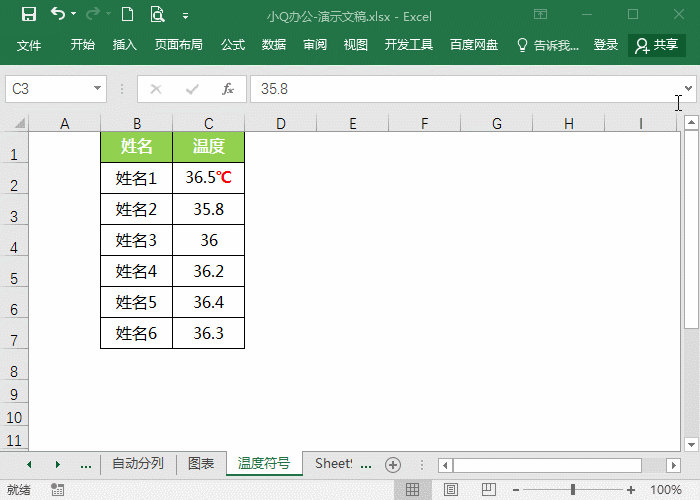Select the 温度符号 sheet tab
The image size is (700, 500).
264,463
